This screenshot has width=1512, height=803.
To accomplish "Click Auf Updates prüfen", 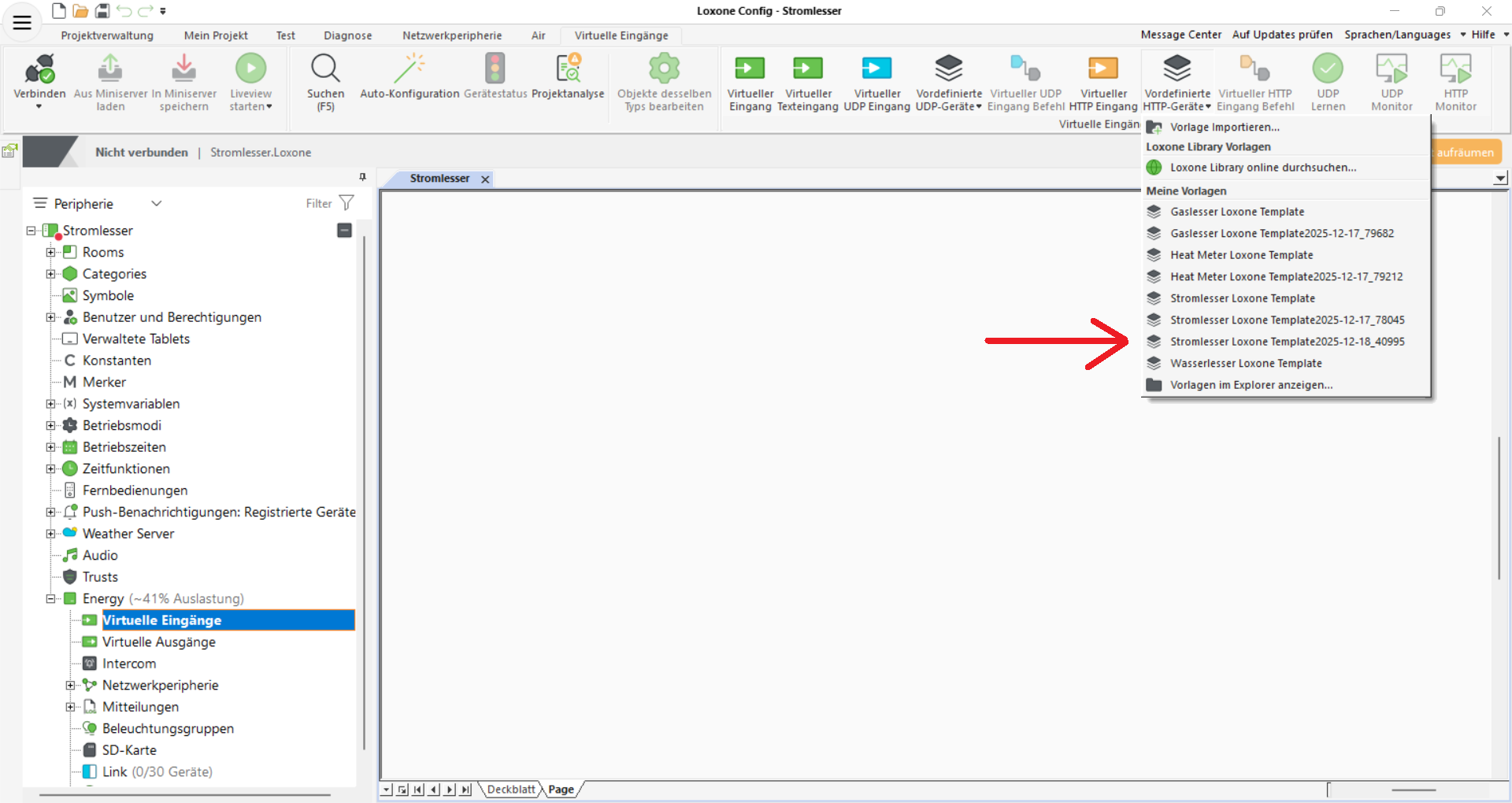I will point(1282,35).
